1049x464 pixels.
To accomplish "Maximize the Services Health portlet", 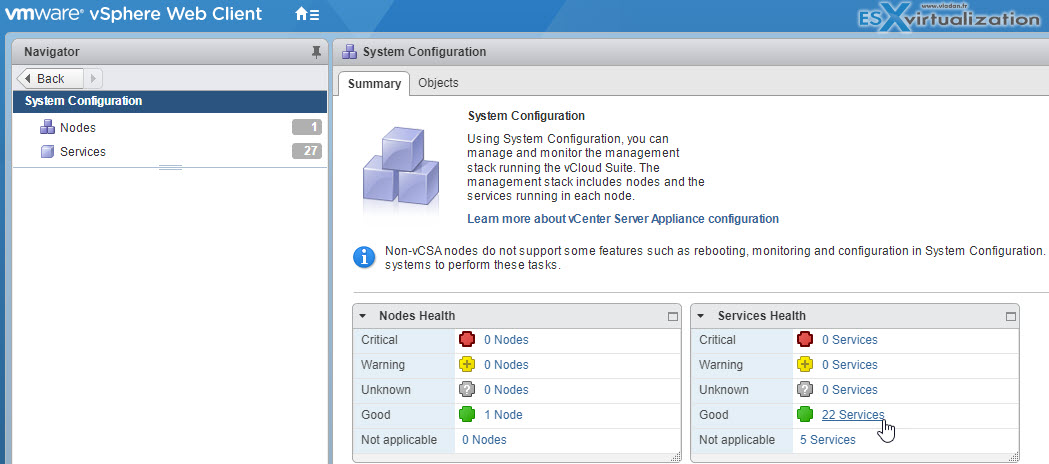I will pyautogui.click(x=1011, y=316).
